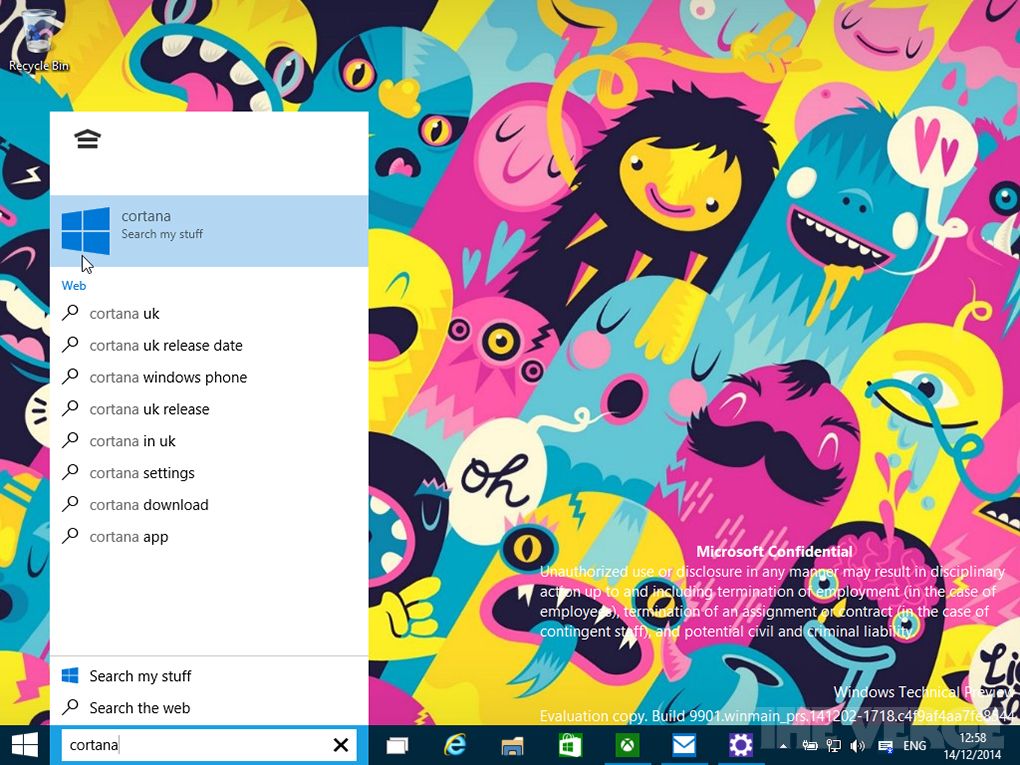This screenshot has height=765, width=1020.
Task: Open the Mail app
Action: [x=682, y=745]
